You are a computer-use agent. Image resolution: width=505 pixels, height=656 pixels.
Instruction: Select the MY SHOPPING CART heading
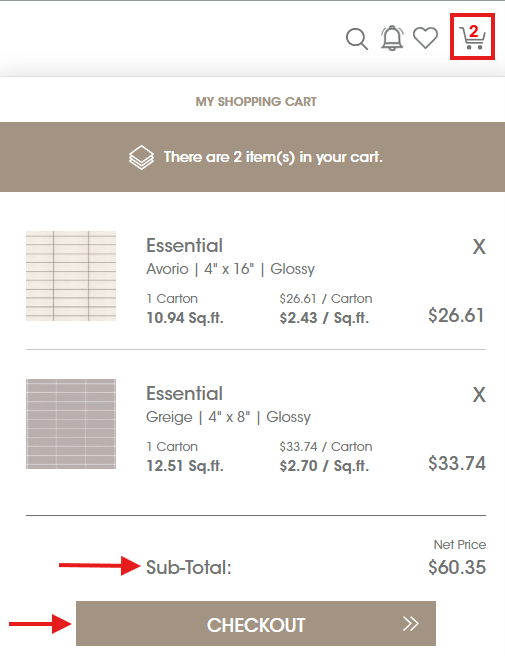pos(256,102)
